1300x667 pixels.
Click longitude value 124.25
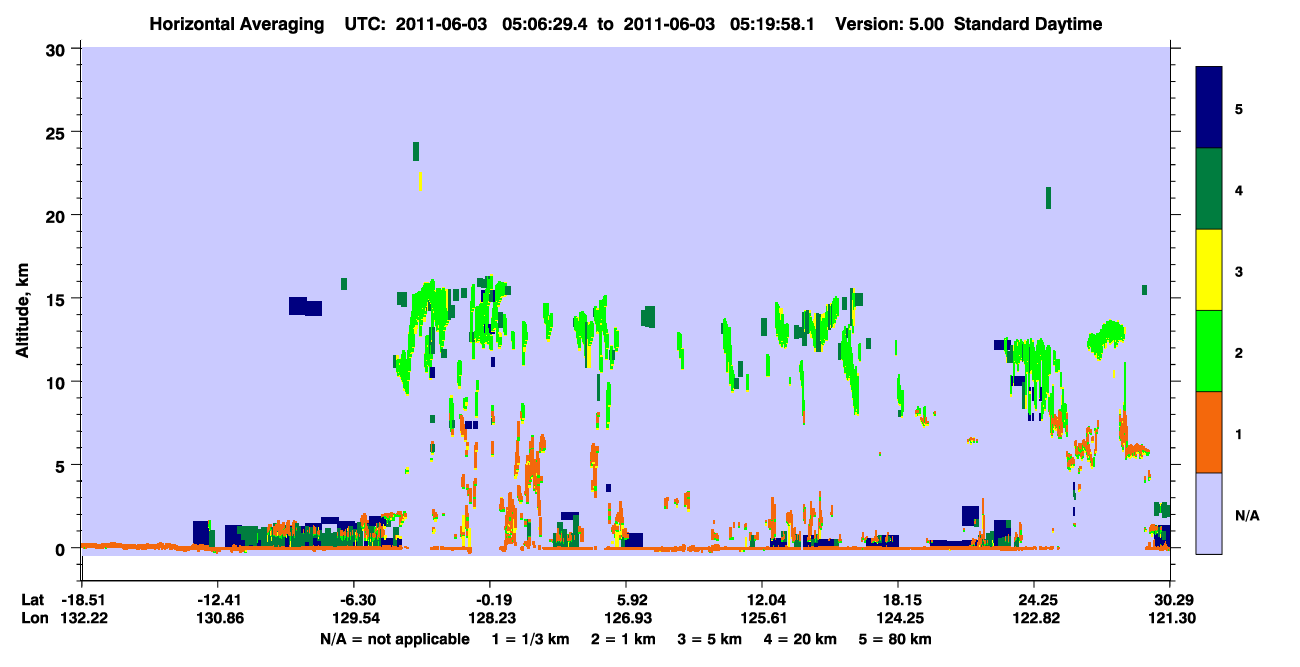tap(898, 618)
